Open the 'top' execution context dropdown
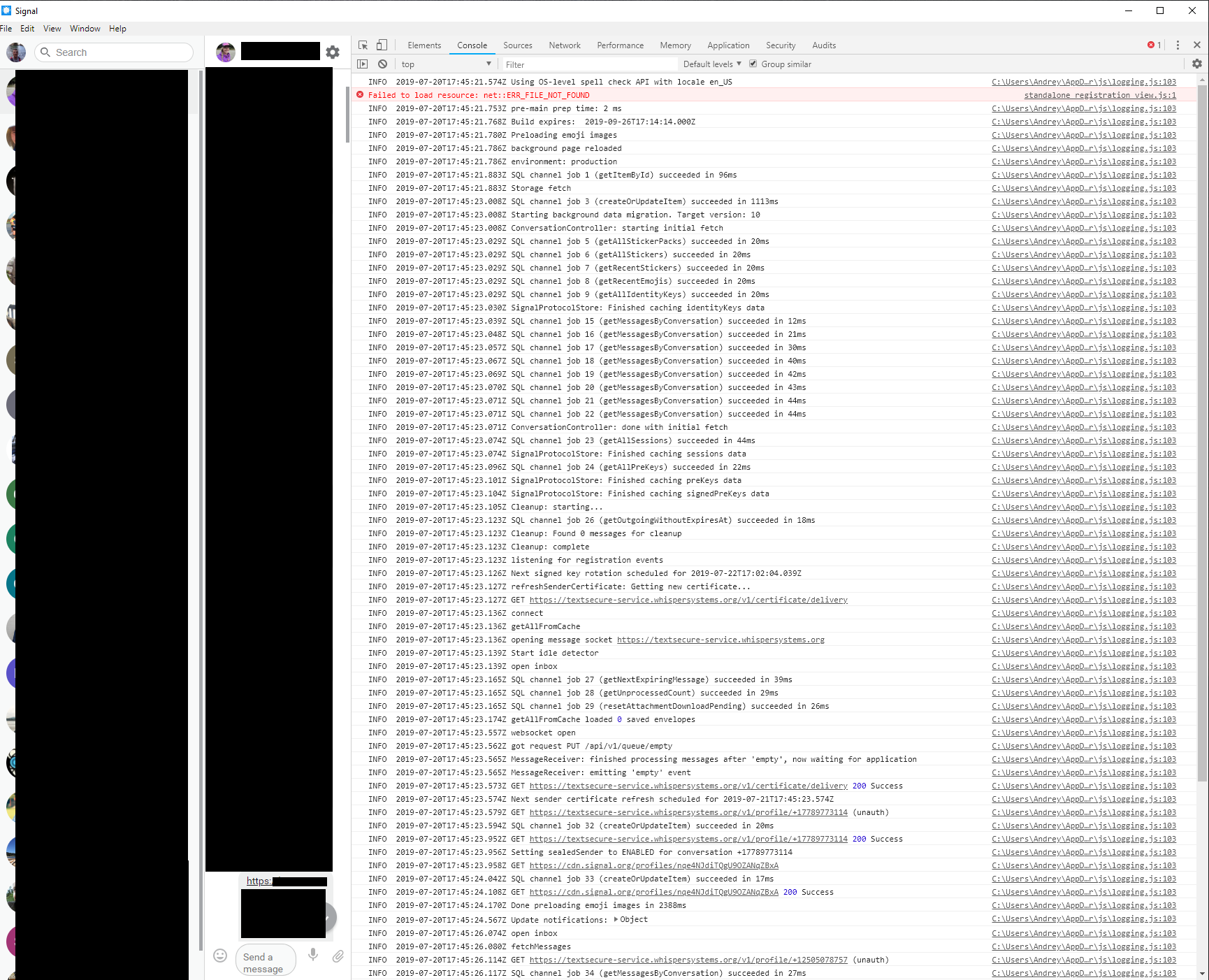This screenshot has width=1209, height=980. pos(445,64)
